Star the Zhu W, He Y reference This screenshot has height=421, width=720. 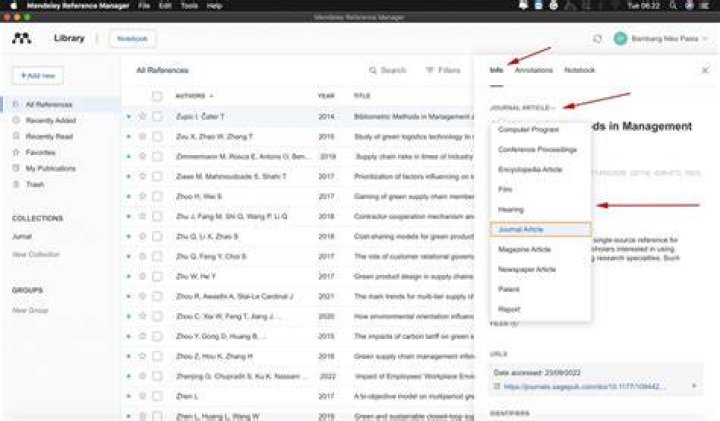(142, 276)
